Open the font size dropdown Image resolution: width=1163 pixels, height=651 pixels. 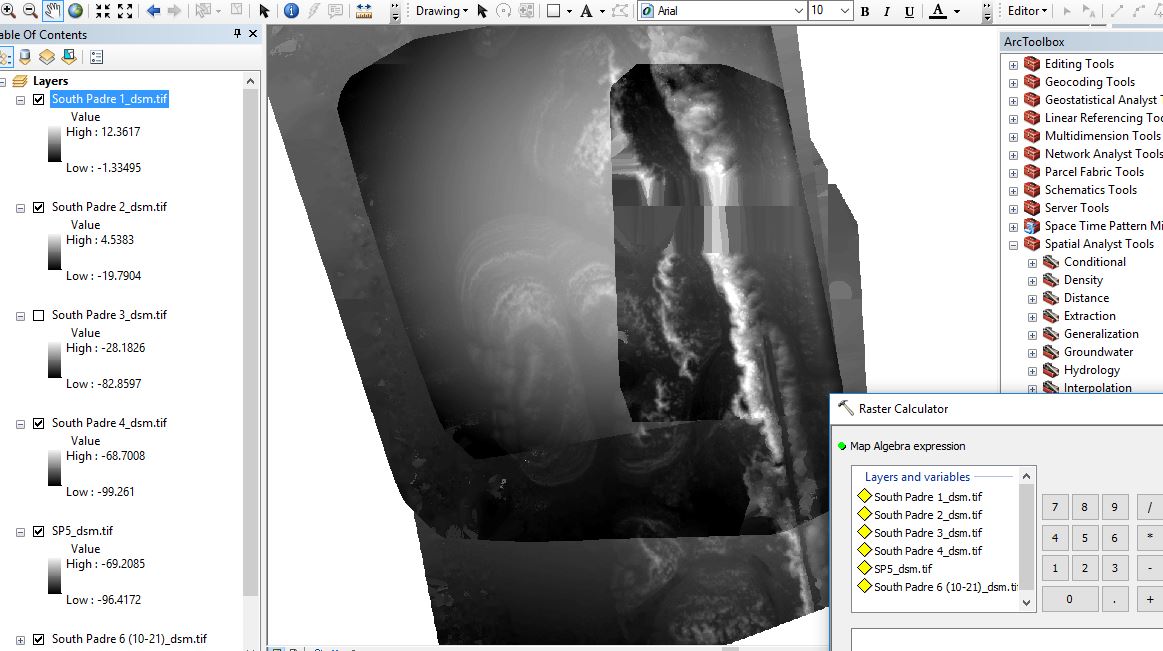pos(845,10)
